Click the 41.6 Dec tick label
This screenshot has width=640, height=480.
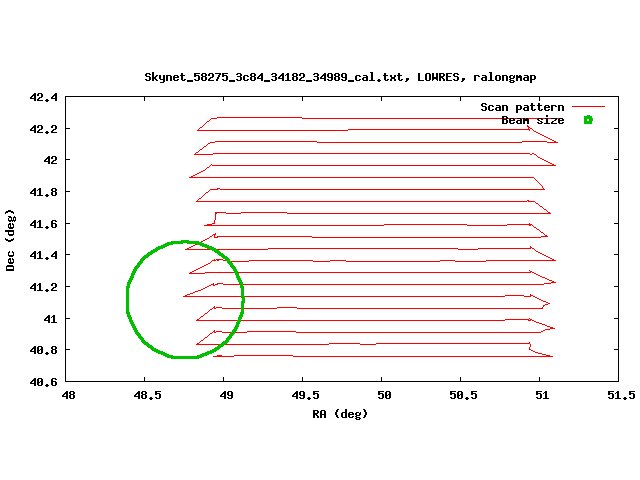click(x=43, y=224)
